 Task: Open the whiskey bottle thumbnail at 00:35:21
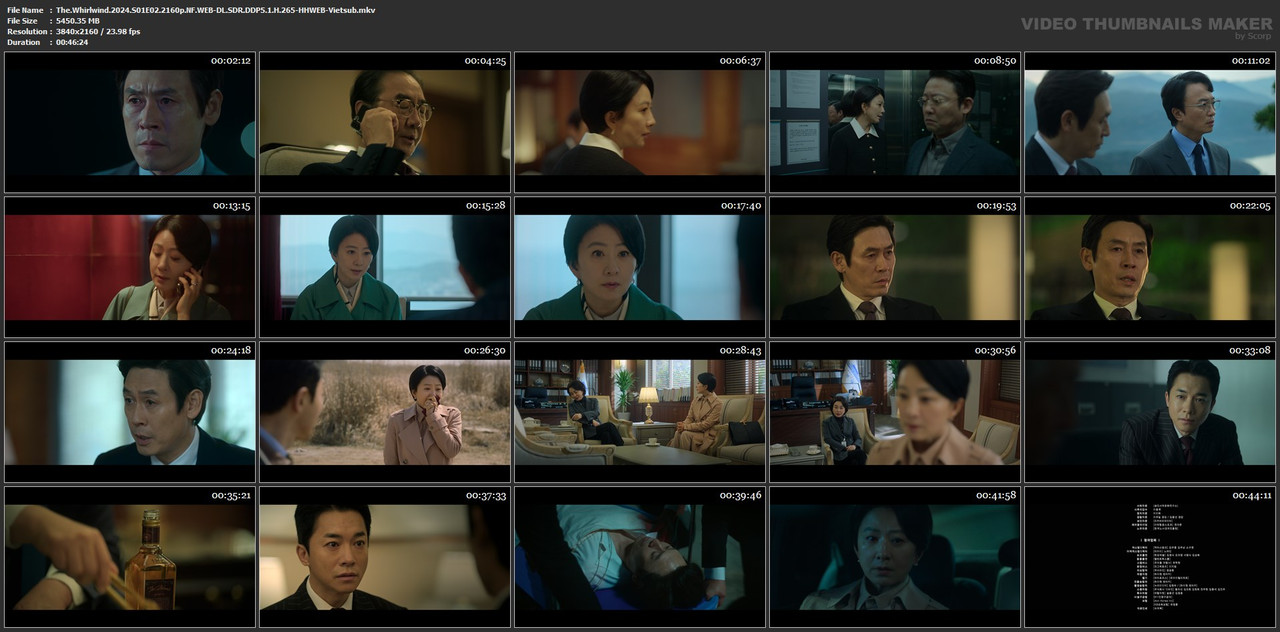(130, 557)
